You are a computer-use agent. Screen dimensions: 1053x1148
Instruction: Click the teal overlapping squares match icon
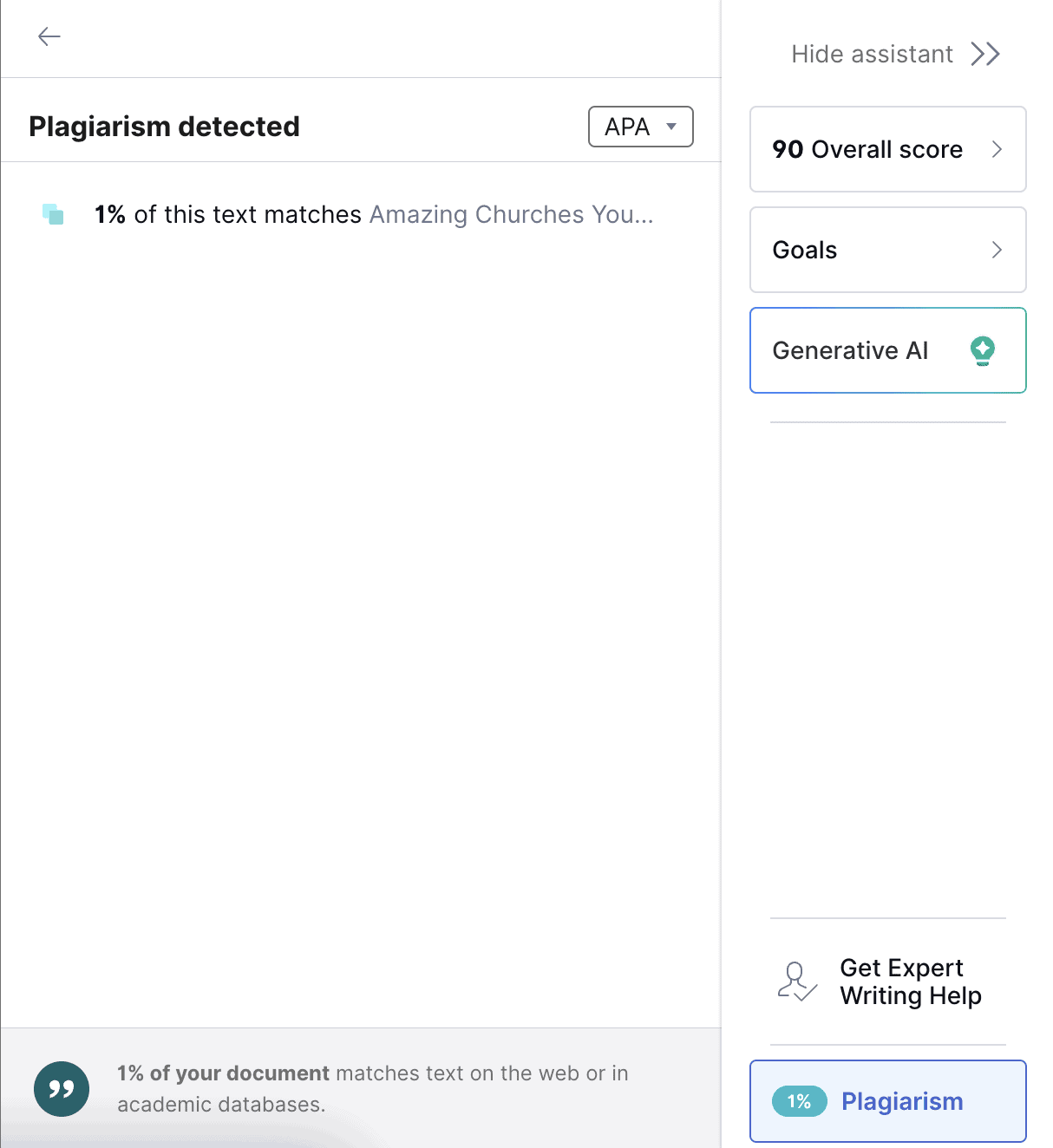(x=53, y=214)
